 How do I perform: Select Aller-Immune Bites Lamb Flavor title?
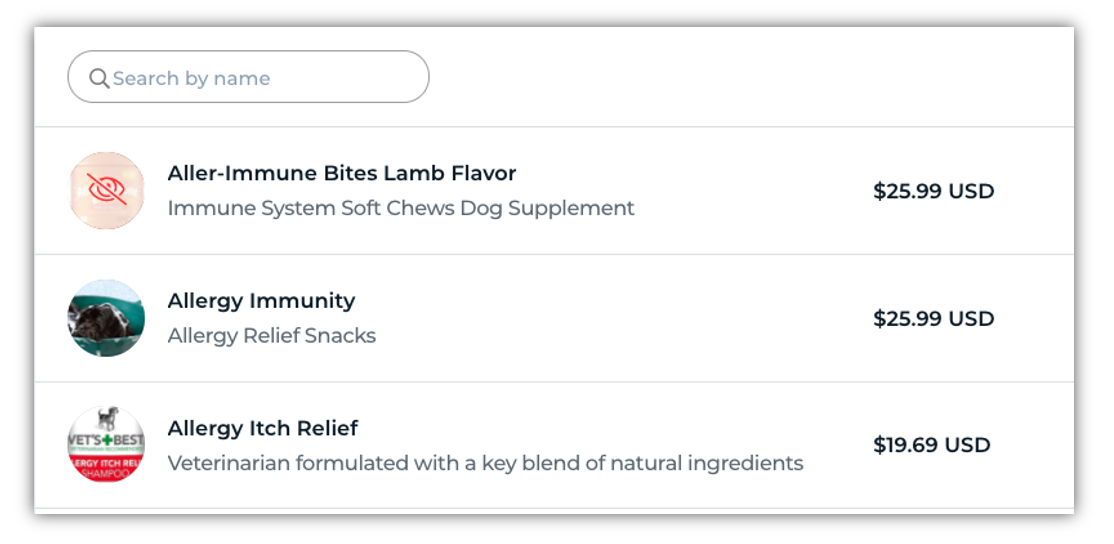click(x=341, y=173)
